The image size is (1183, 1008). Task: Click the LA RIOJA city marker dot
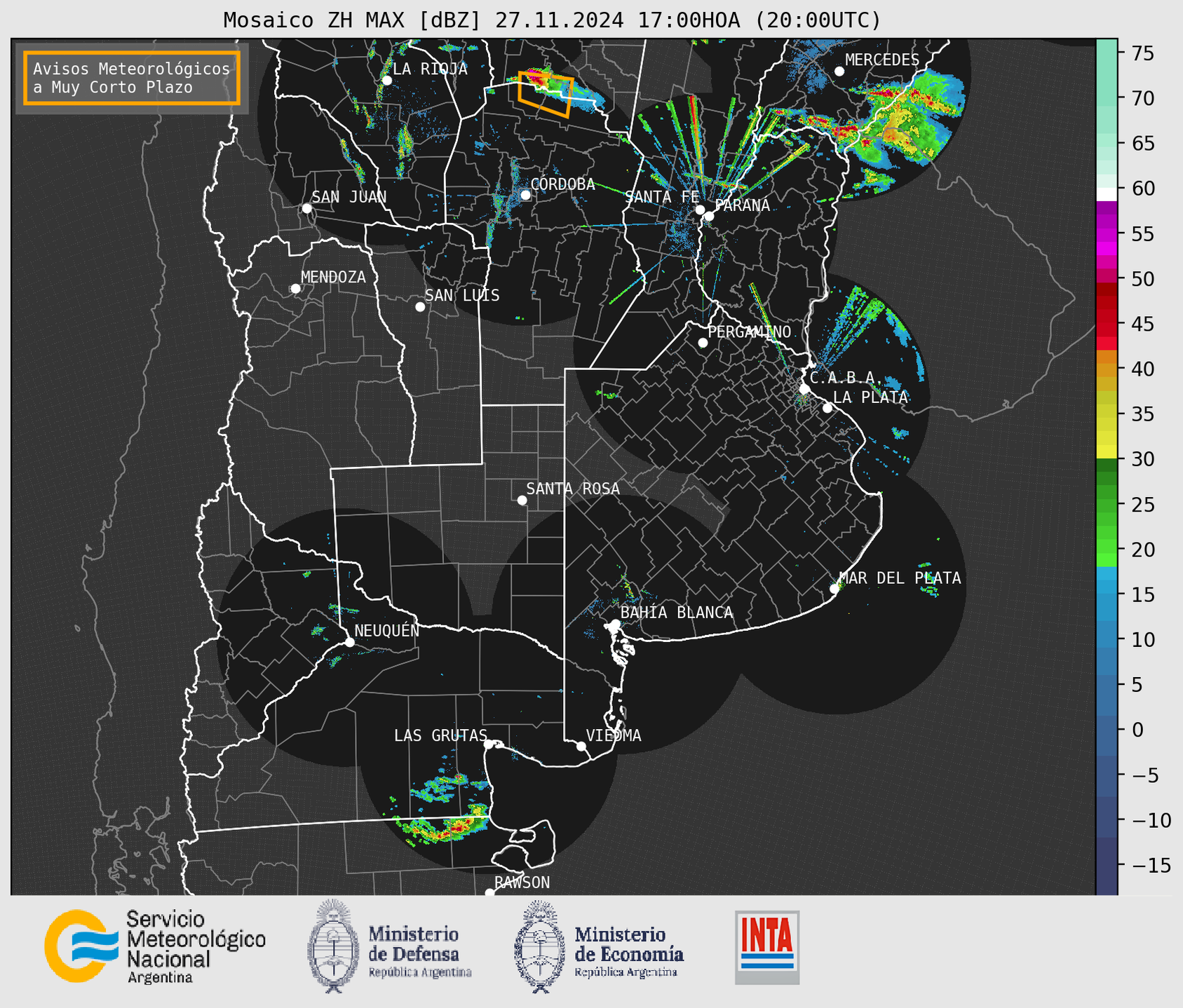[386, 81]
